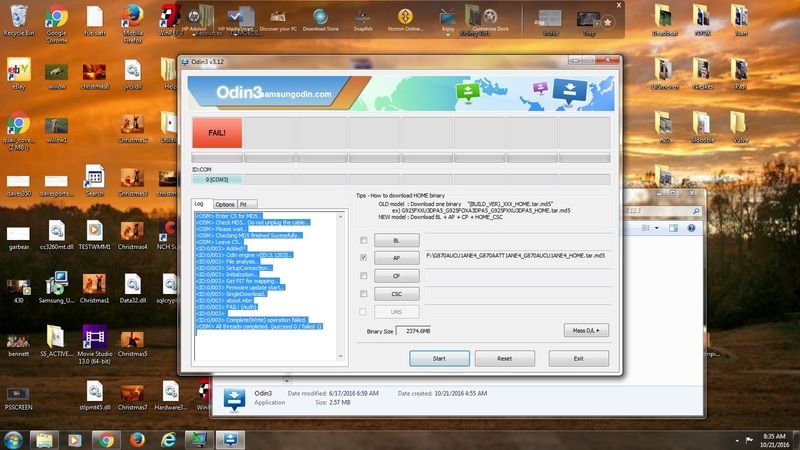
Task: Click the Explorer window help question-mark icon
Action: 691,228
